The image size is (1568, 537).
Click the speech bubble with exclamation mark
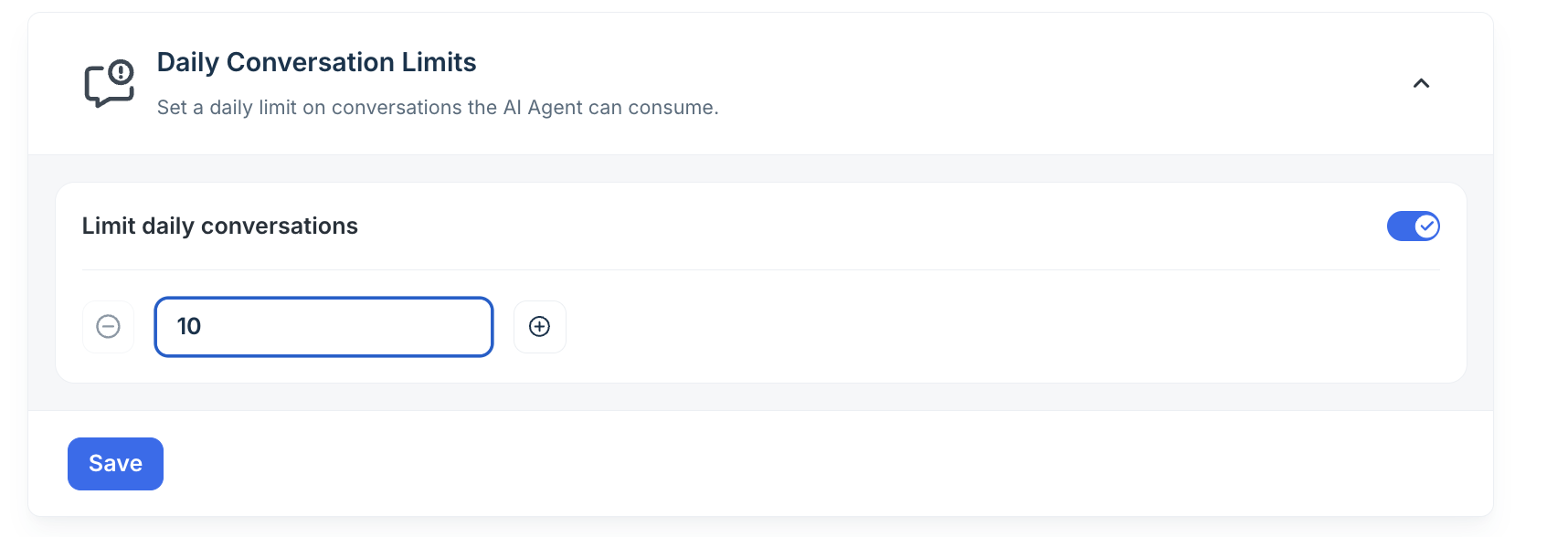[110, 83]
